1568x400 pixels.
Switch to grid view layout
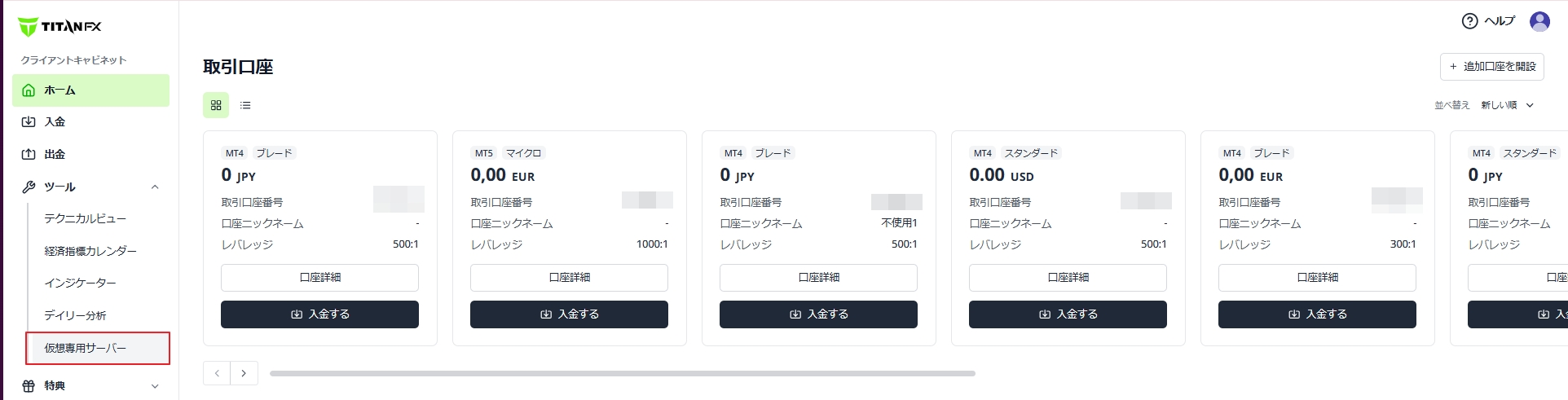pos(216,105)
